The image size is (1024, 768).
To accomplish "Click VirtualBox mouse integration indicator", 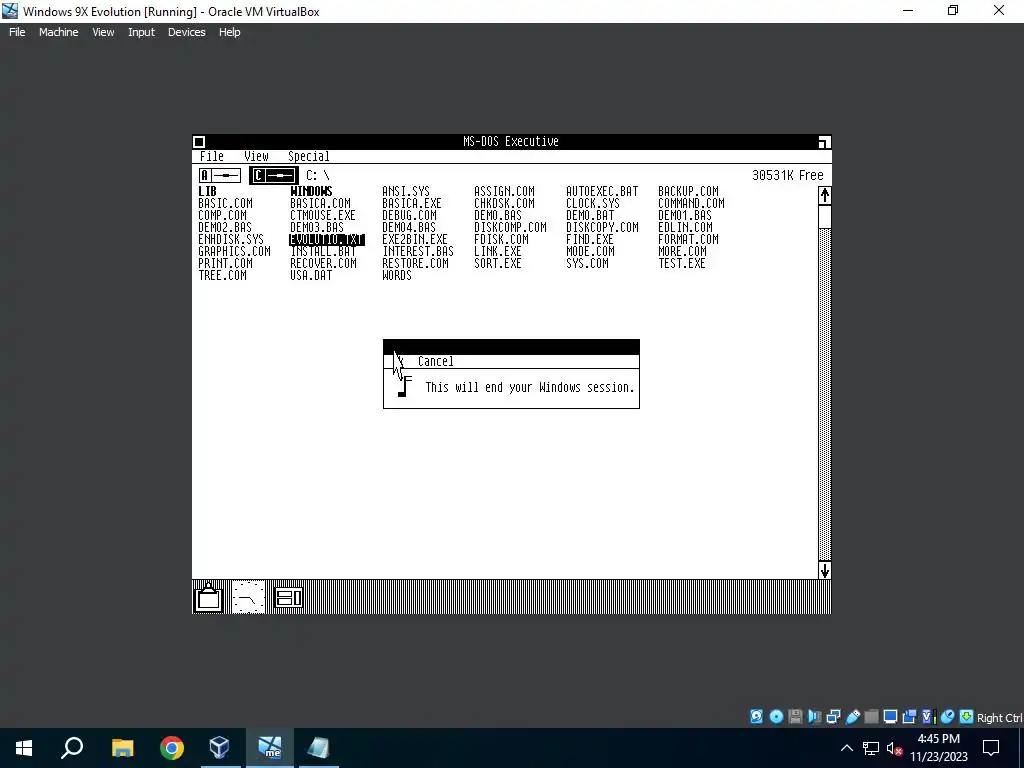I will 948,717.
